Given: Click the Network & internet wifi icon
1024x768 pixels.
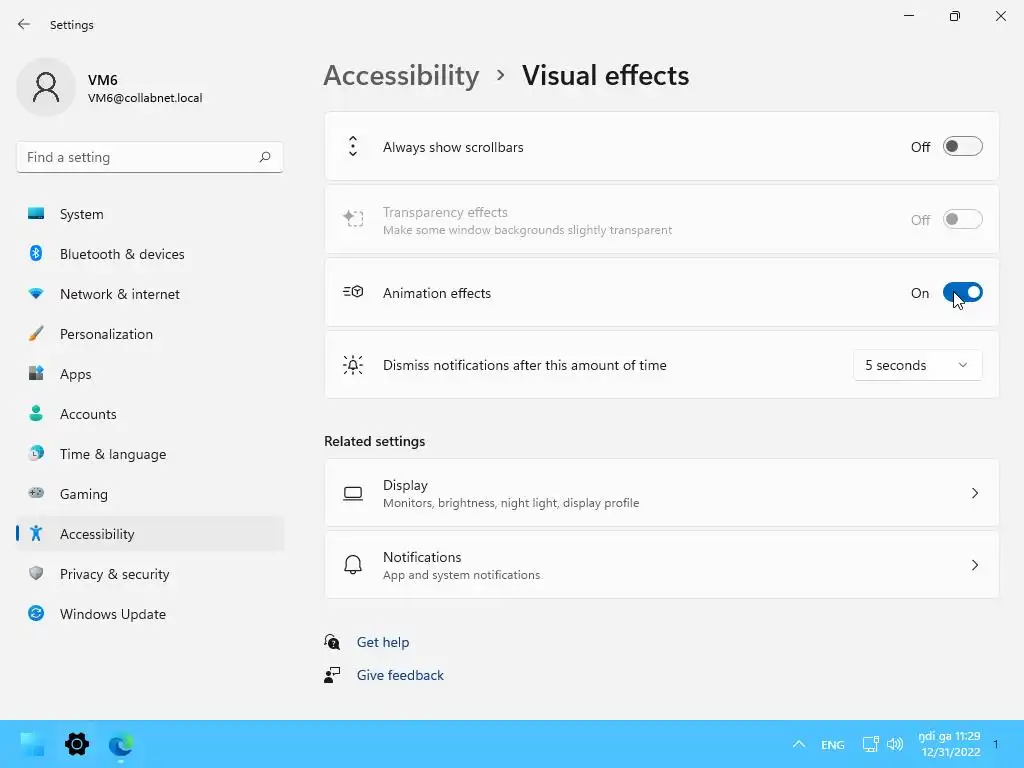Looking at the screenshot, I should click(36, 294).
